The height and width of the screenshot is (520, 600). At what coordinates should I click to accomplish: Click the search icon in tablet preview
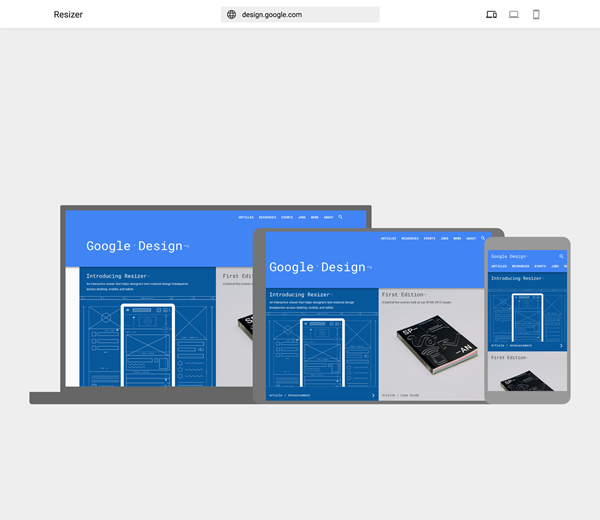click(x=483, y=238)
